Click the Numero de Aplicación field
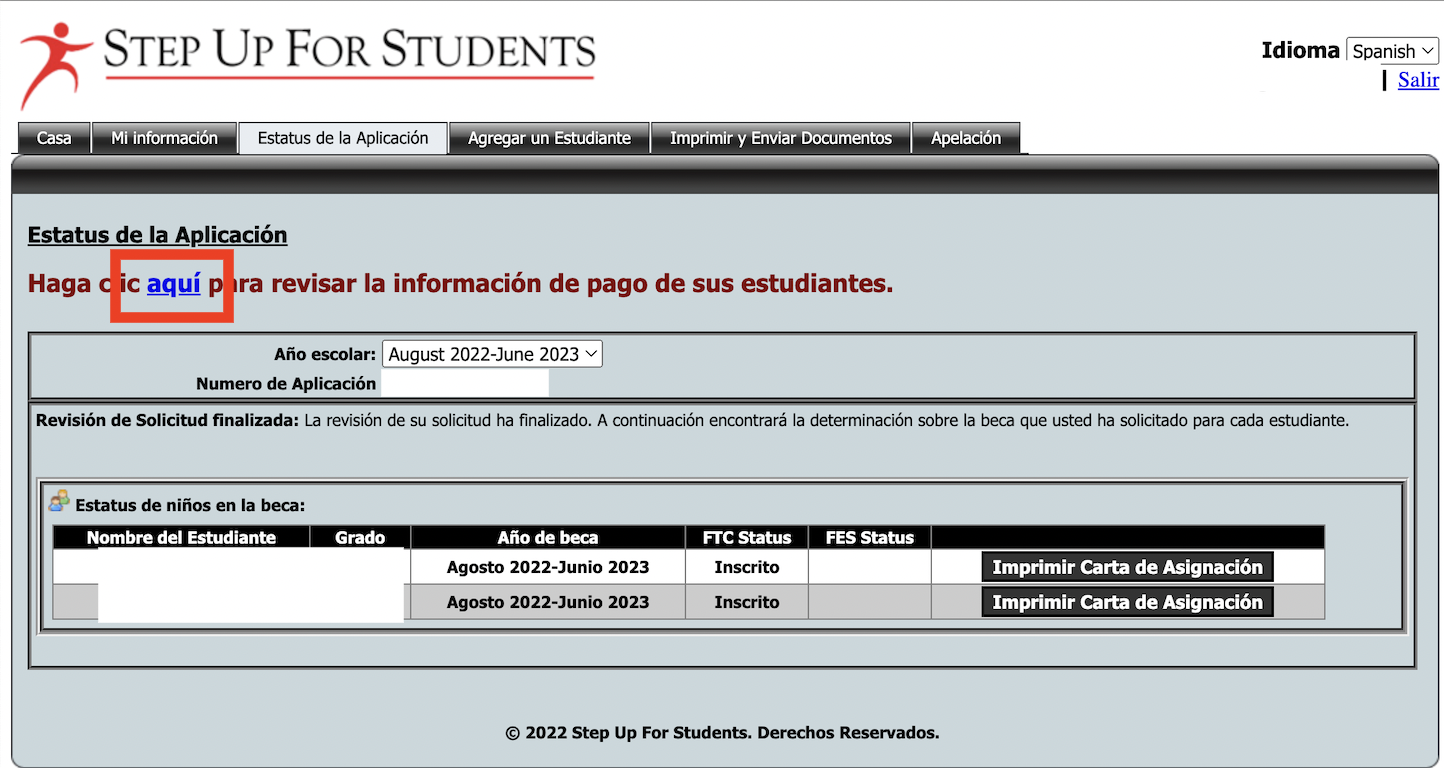Viewport: 1444px width, 768px height. click(465, 383)
